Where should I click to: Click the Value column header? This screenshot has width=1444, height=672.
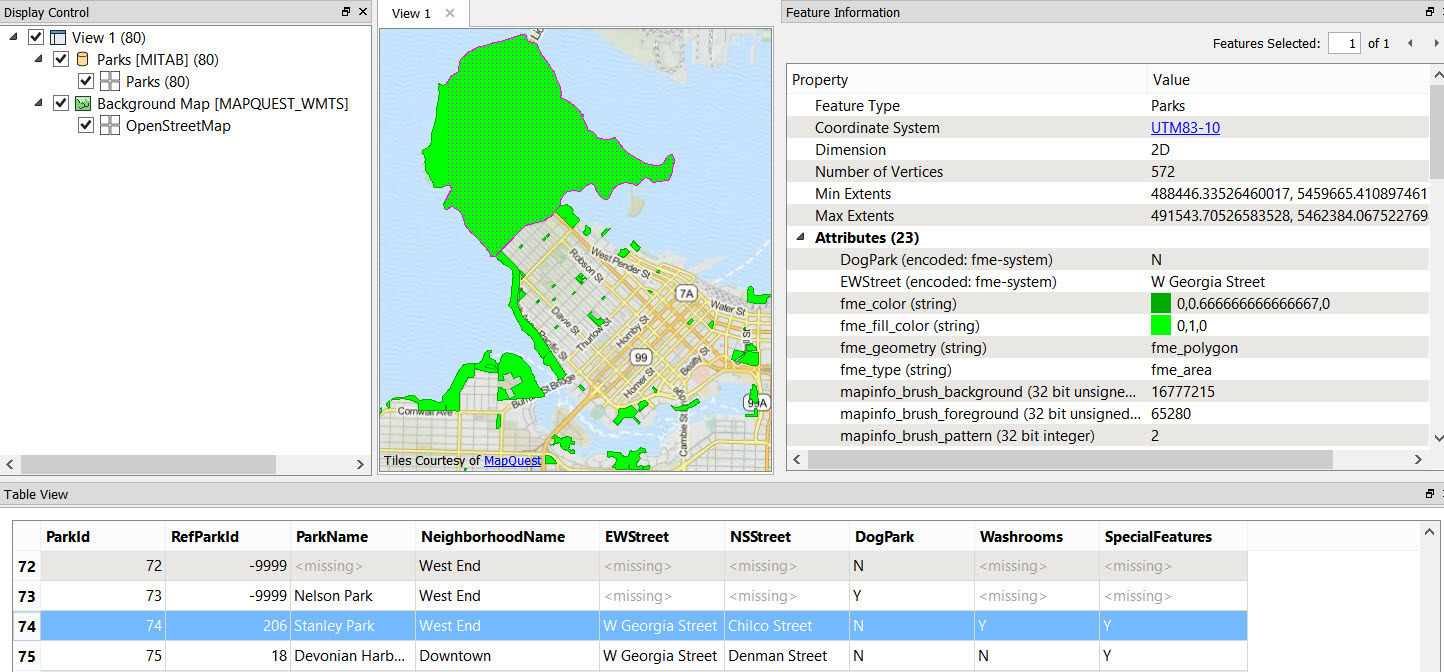tap(1289, 80)
